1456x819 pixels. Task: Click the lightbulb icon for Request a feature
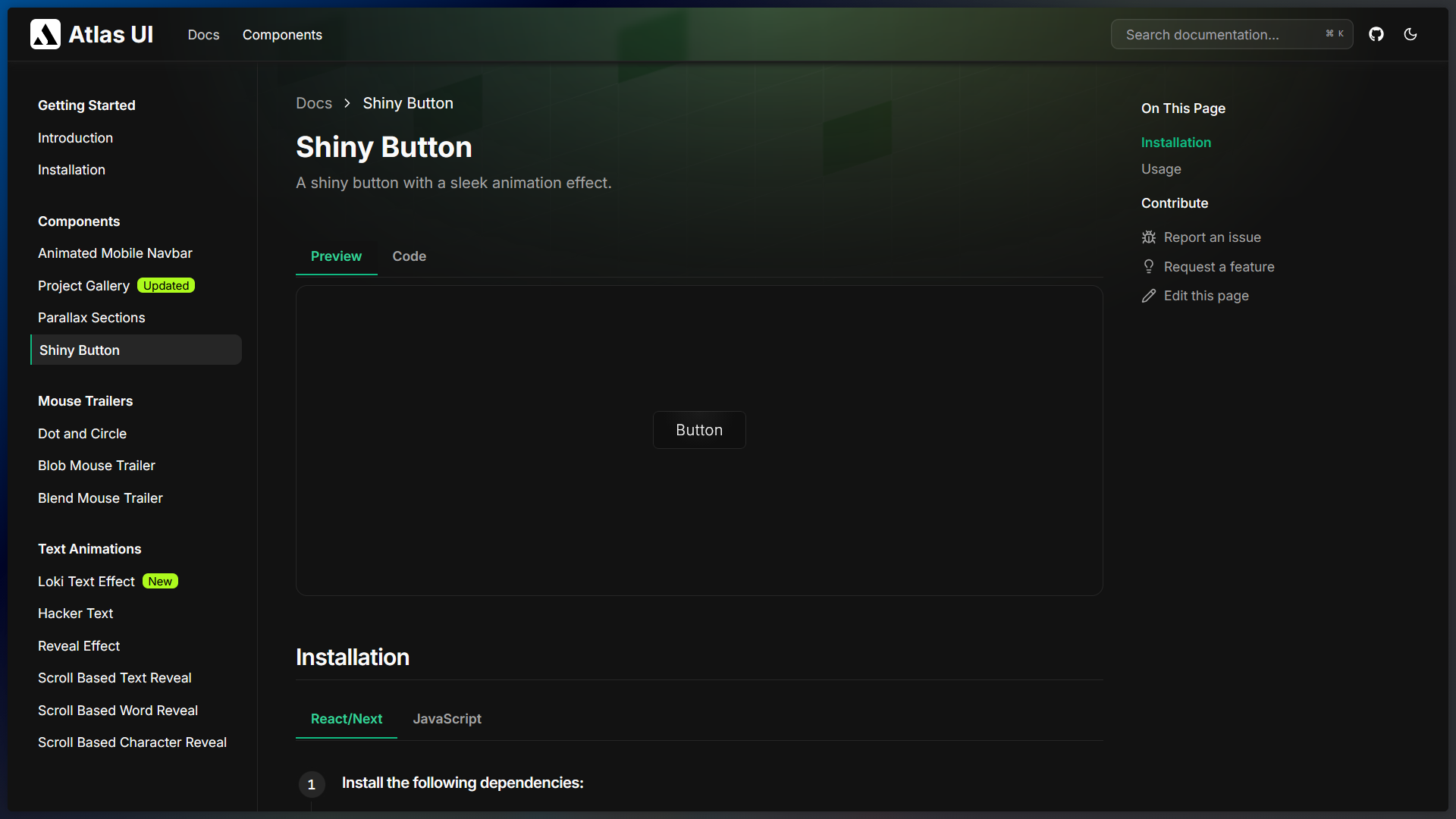tap(1149, 267)
